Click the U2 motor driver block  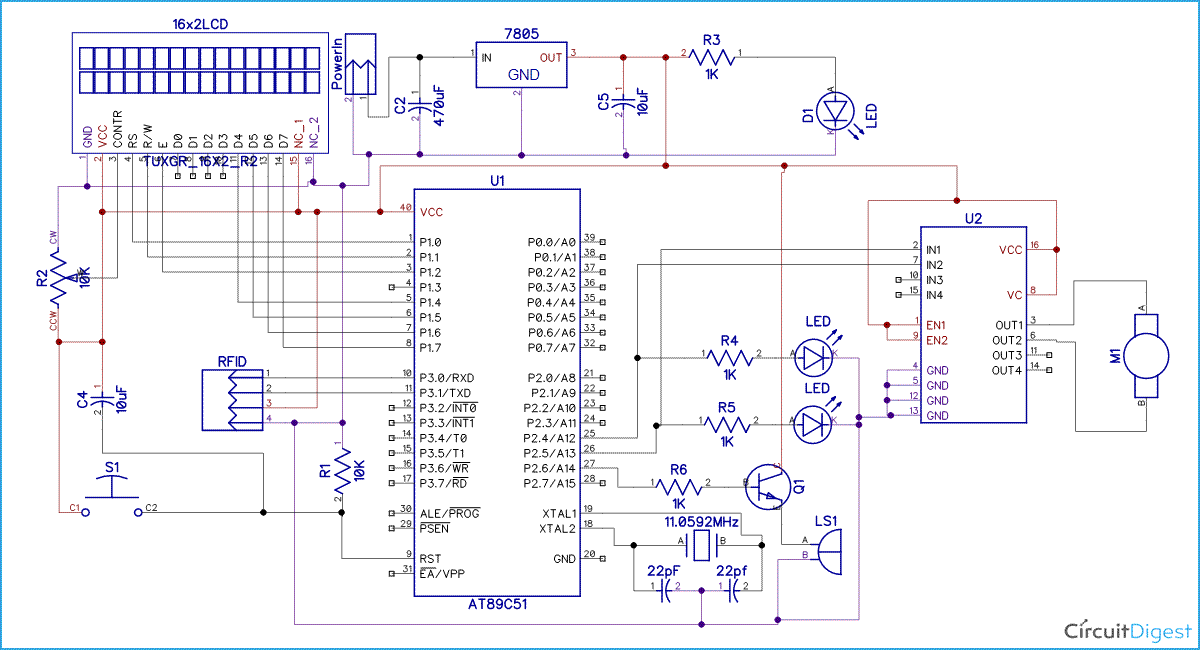[972, 325]
